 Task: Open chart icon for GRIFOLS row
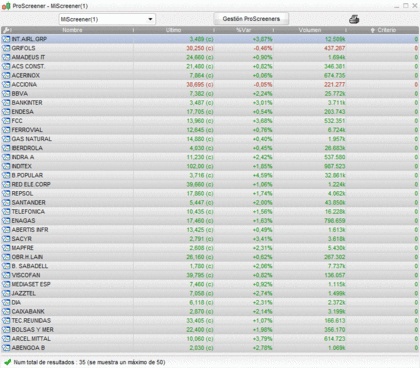click(x=6, y=48)
